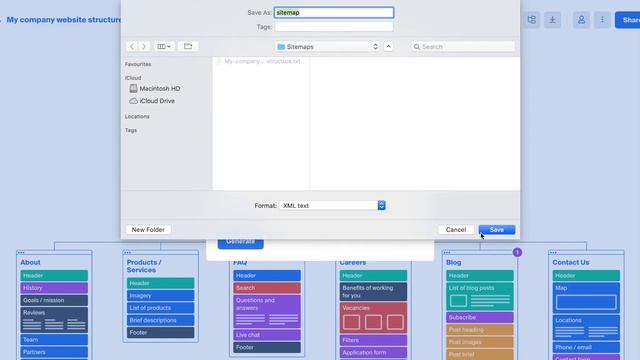Click the Tags input field
Viewport: 640px width, 360px height.
click(334, 27)
